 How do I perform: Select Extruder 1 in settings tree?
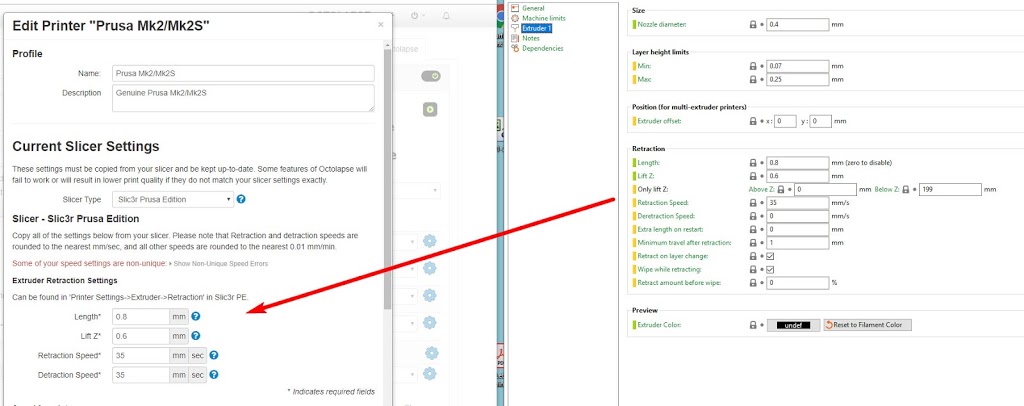coord(536,29)
